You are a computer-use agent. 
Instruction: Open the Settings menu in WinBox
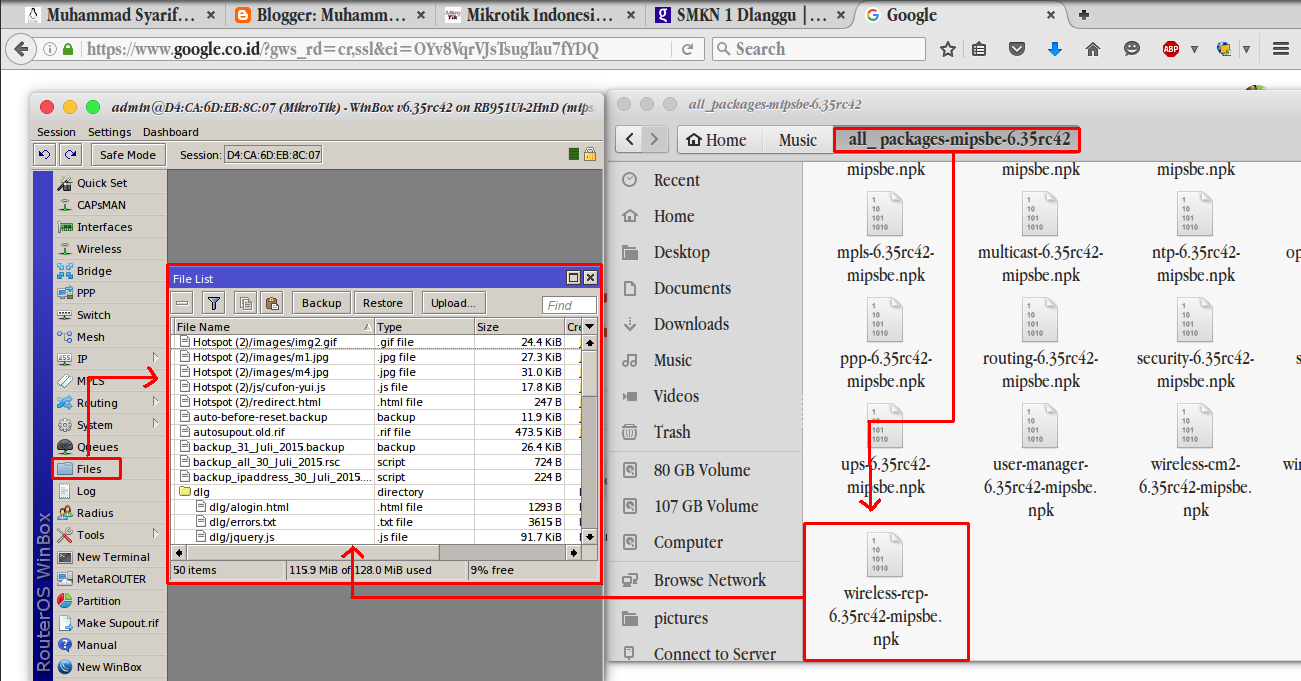109,132
